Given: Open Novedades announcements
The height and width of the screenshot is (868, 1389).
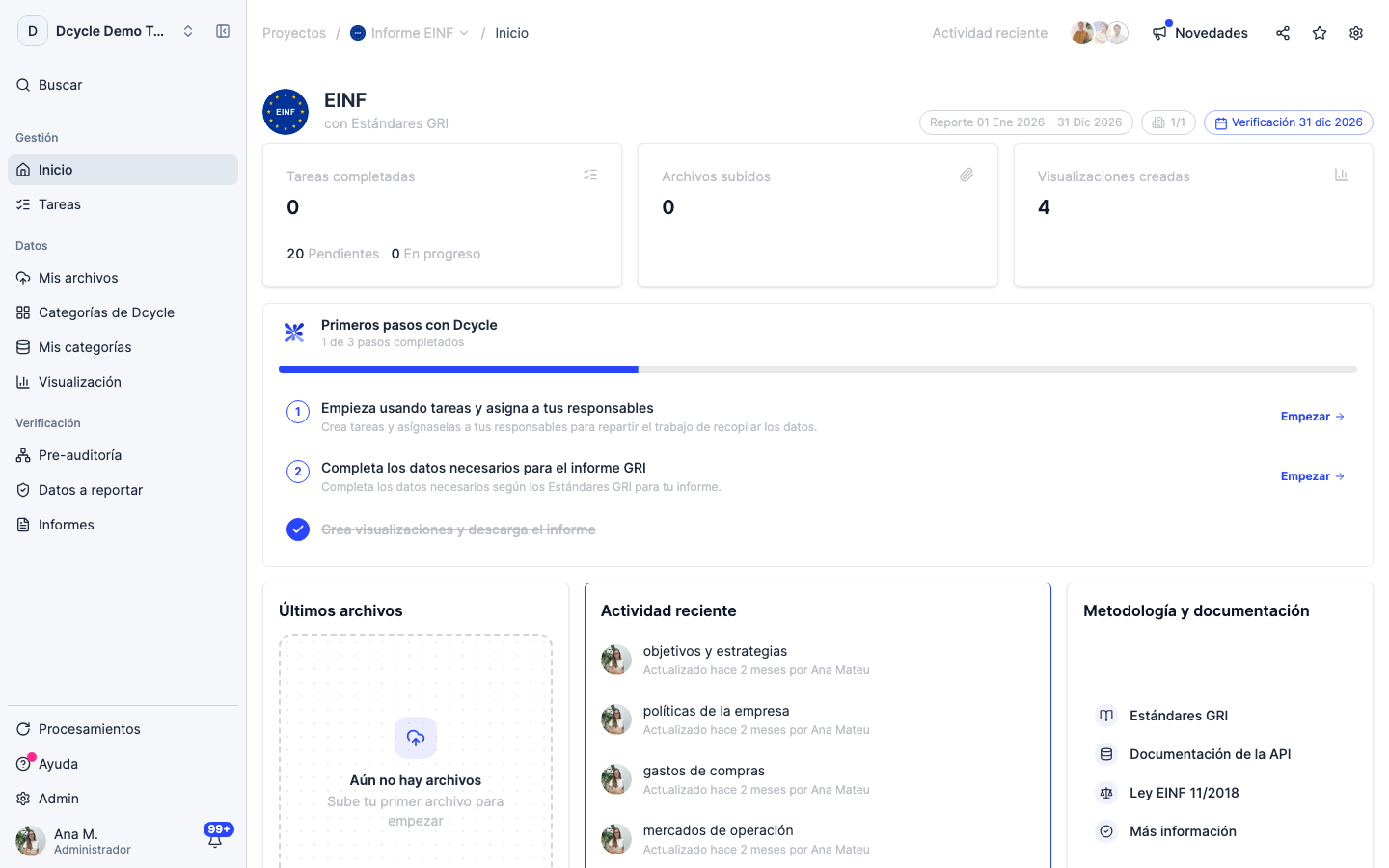Looking at the screenshot, I should tap(1200, 33).
